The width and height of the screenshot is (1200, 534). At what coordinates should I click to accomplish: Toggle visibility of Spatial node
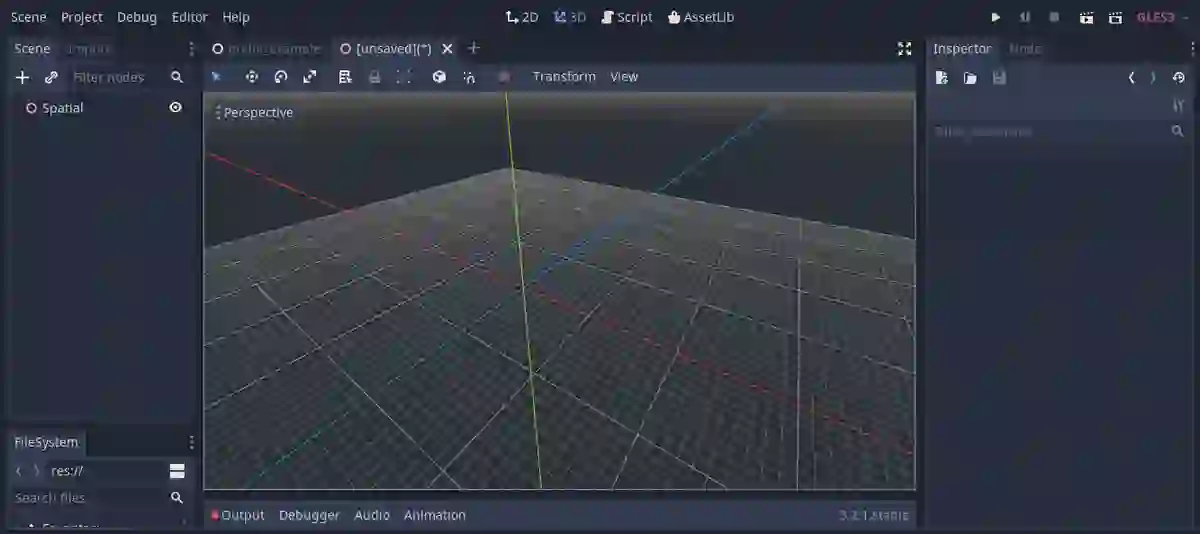176,107
